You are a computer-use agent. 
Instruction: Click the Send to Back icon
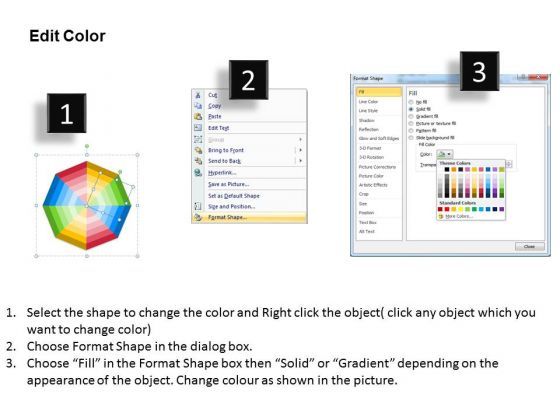point(198,161)
